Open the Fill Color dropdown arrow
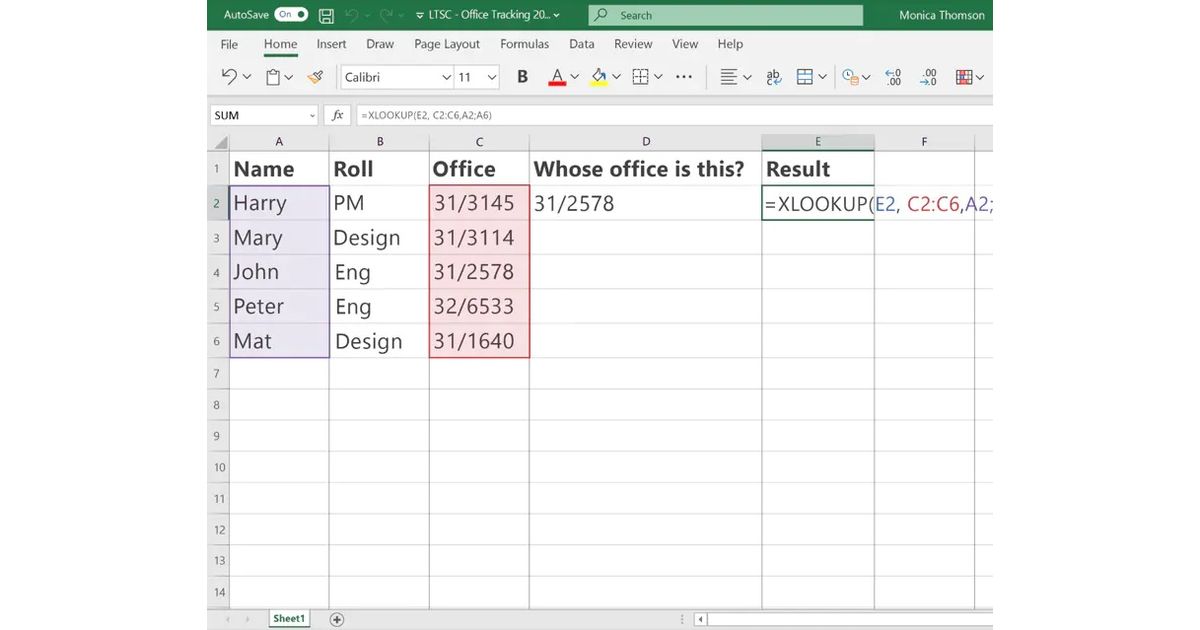Image resolution: width=1200 pixels, height=630 pixels. [x=616, y=77]
